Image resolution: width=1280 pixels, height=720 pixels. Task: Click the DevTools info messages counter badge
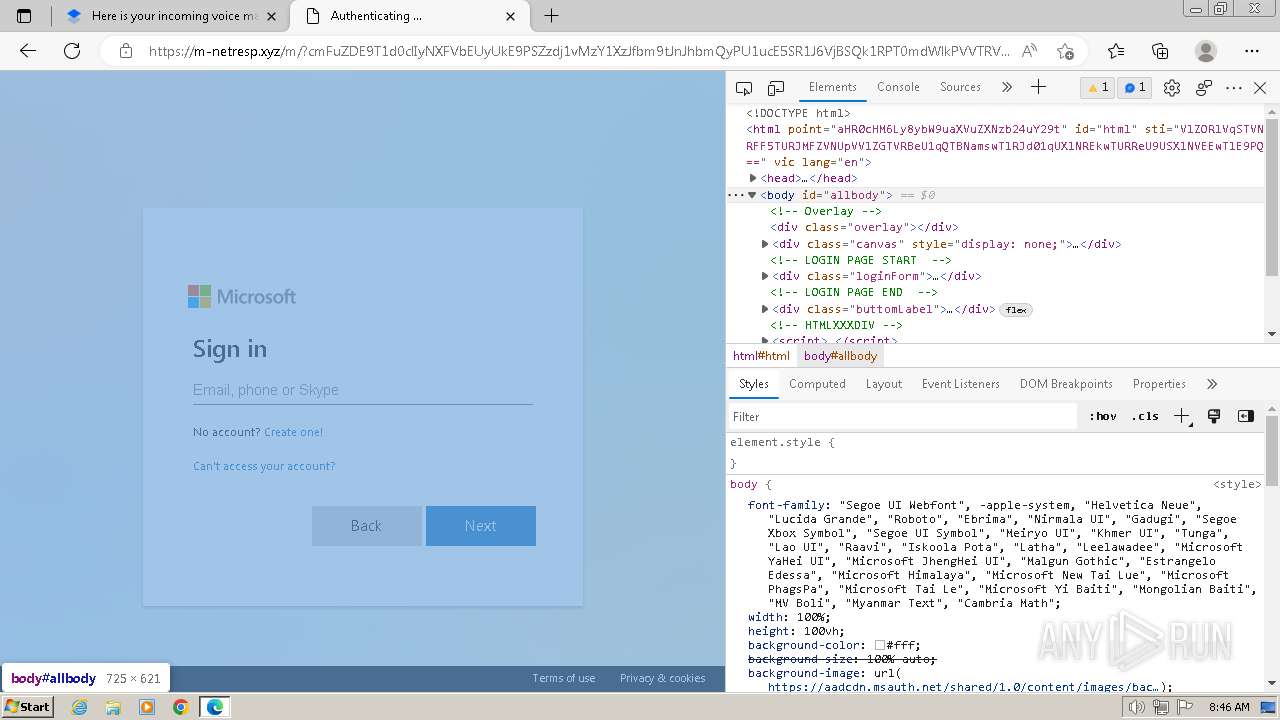[x=1135, y=88]
